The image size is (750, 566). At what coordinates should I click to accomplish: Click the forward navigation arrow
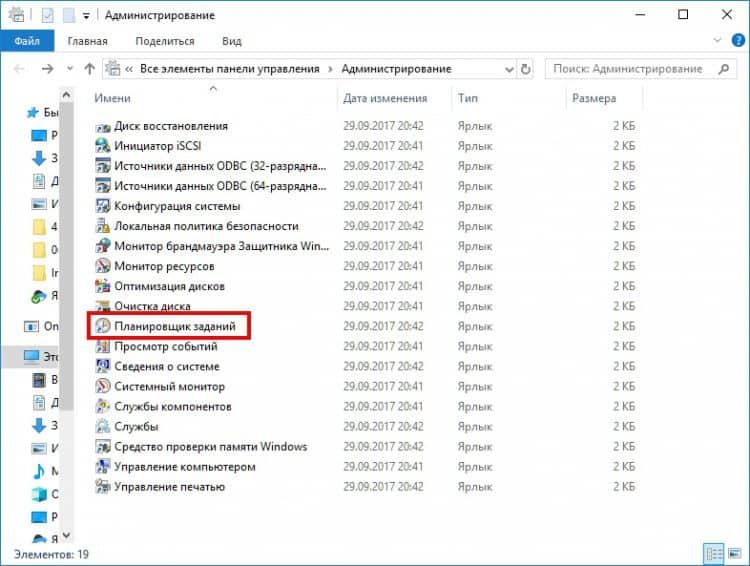(x=47, y=69)
